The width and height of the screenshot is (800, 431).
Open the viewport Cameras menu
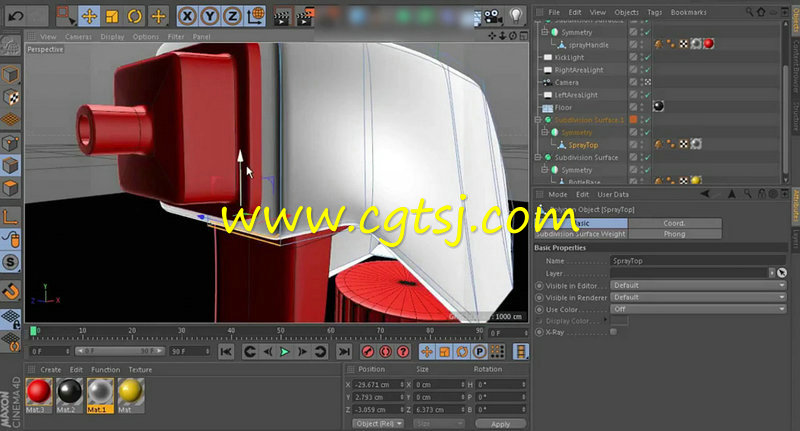click(78, 37)
